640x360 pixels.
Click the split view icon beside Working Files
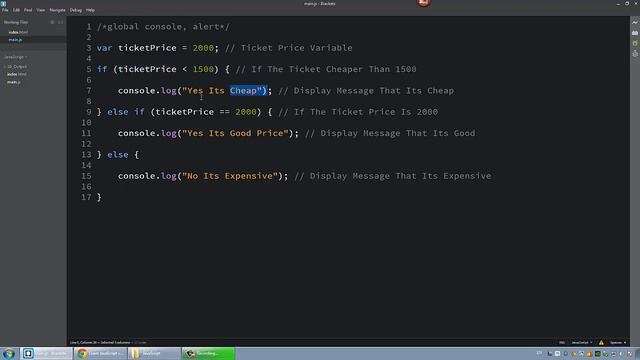pos(60,22)
